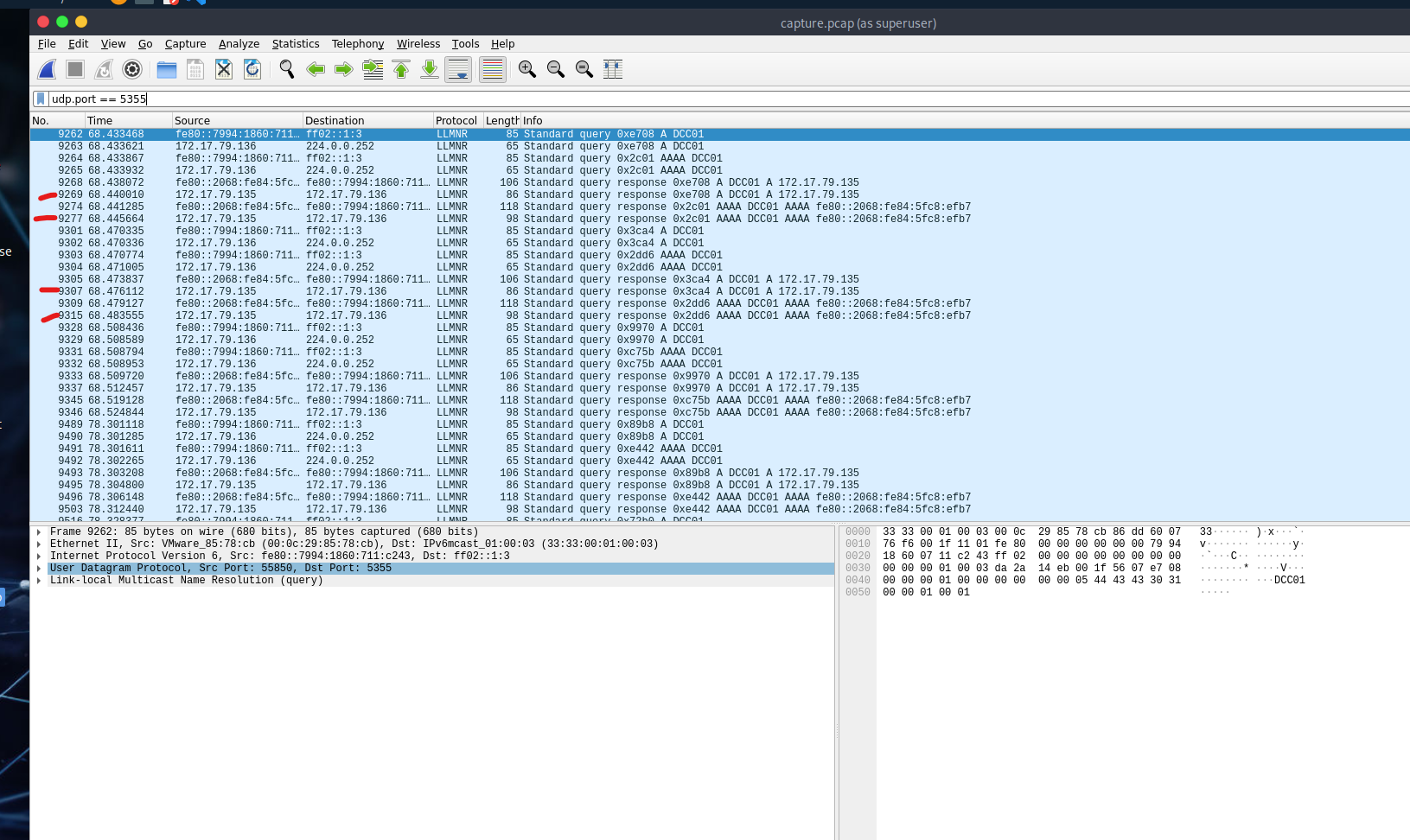Open capture options gear icon
The image size is (1410, 840).
pos(132,69)
